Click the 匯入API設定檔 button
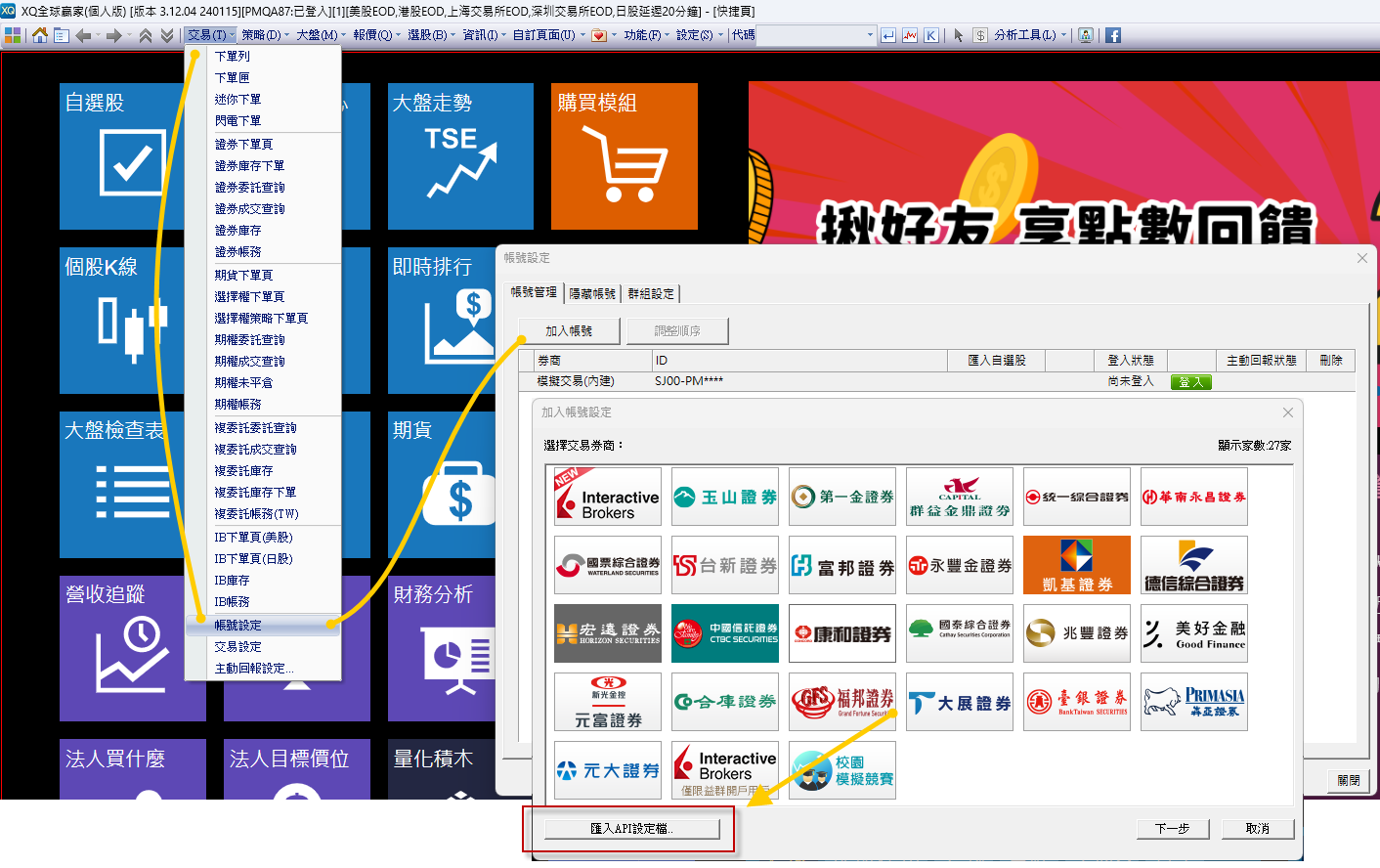The width and height of the screenshot is (1380, 868). 632,829
